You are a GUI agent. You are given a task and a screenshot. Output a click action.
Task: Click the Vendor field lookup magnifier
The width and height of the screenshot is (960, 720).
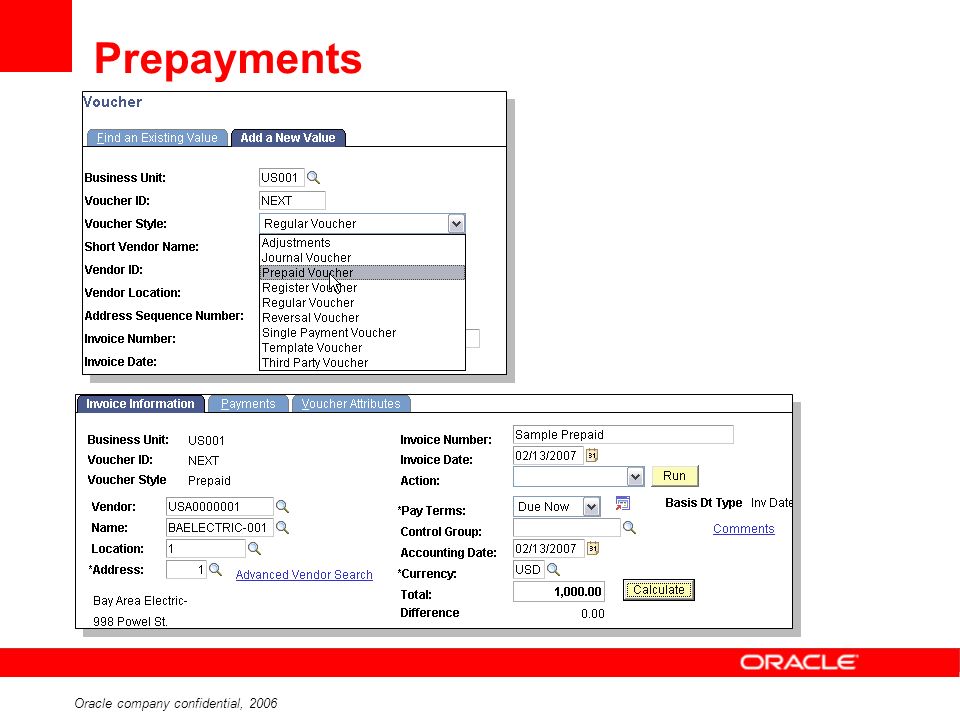click(x=282, y=506)
